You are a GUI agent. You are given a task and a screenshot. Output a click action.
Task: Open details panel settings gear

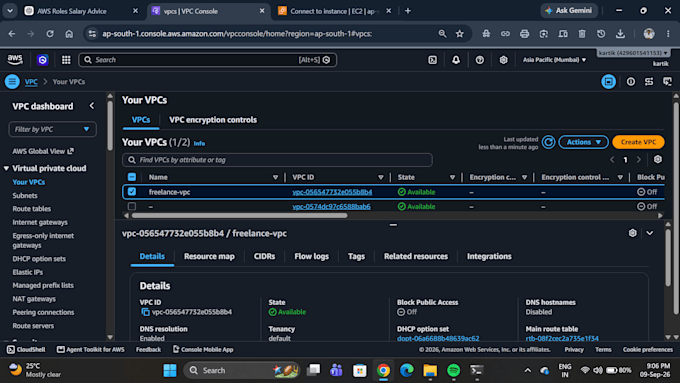pyautogui.click(x=632, y=233)
